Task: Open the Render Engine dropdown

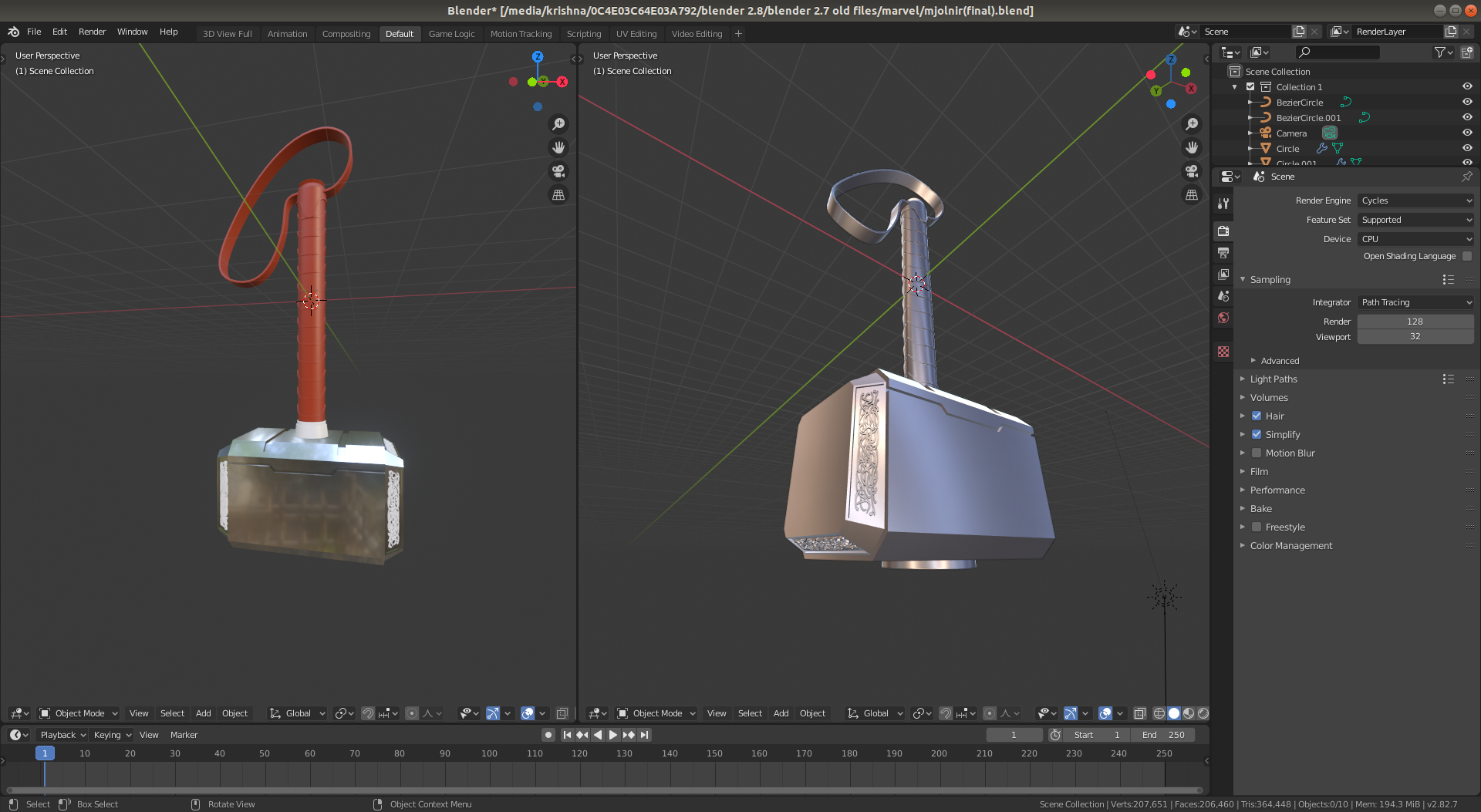Action: [1415, 200]
